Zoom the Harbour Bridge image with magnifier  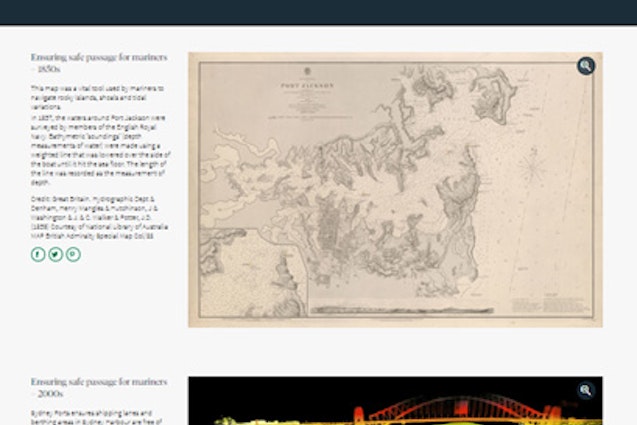(585, 390)
